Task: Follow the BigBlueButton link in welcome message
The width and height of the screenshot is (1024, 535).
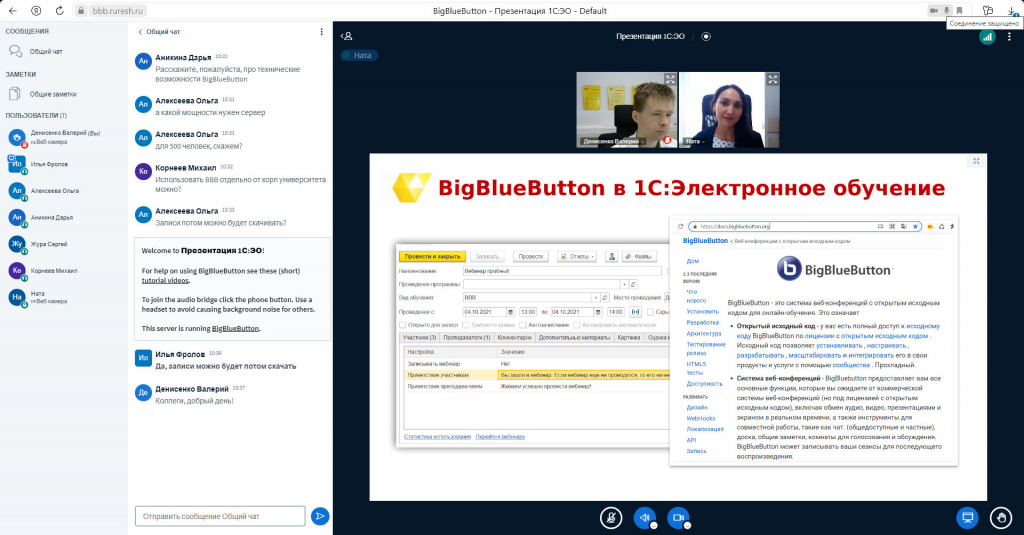Action: (236, 328)
